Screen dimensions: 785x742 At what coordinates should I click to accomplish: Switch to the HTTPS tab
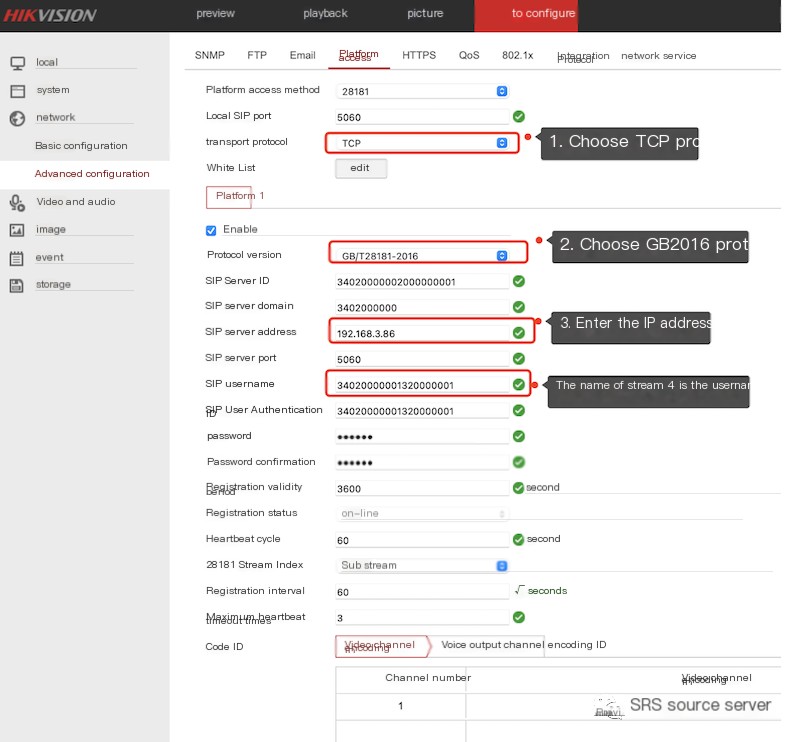[x=419, y=55]
